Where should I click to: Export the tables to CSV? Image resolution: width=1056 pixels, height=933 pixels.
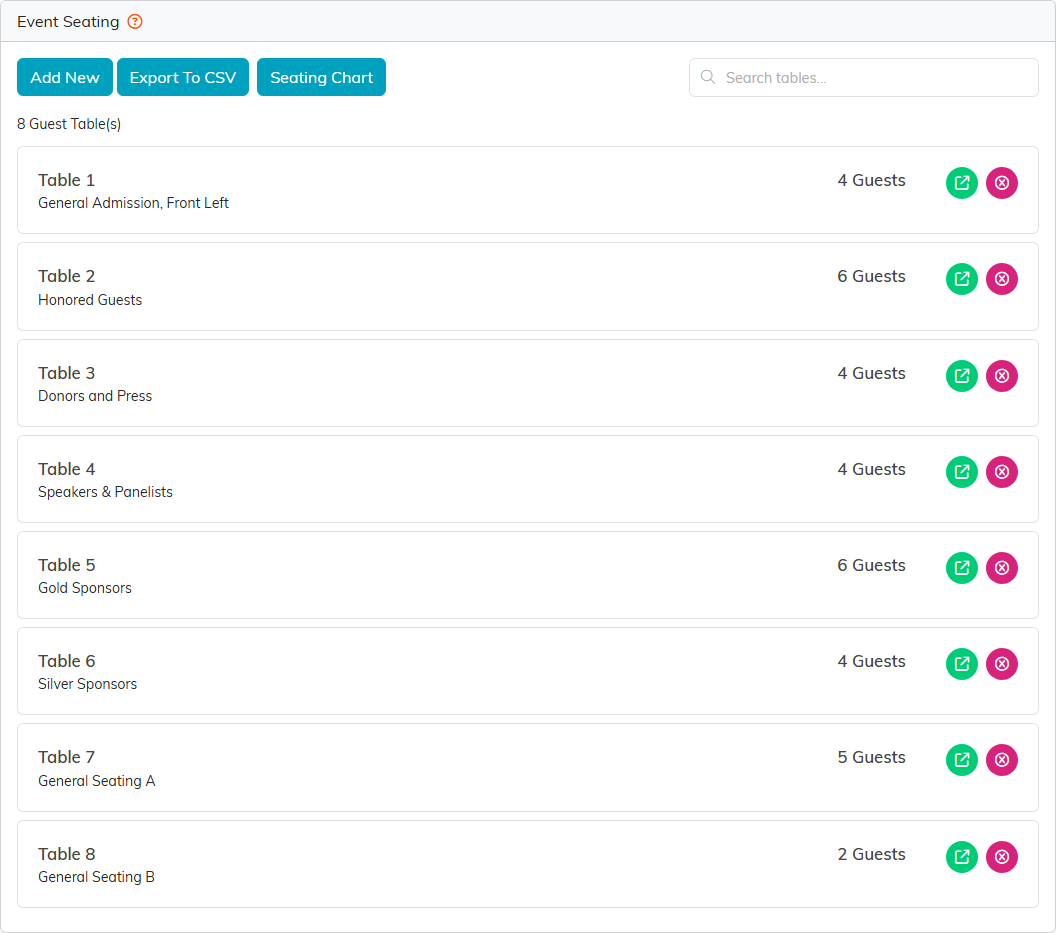[x=183, y=77]
